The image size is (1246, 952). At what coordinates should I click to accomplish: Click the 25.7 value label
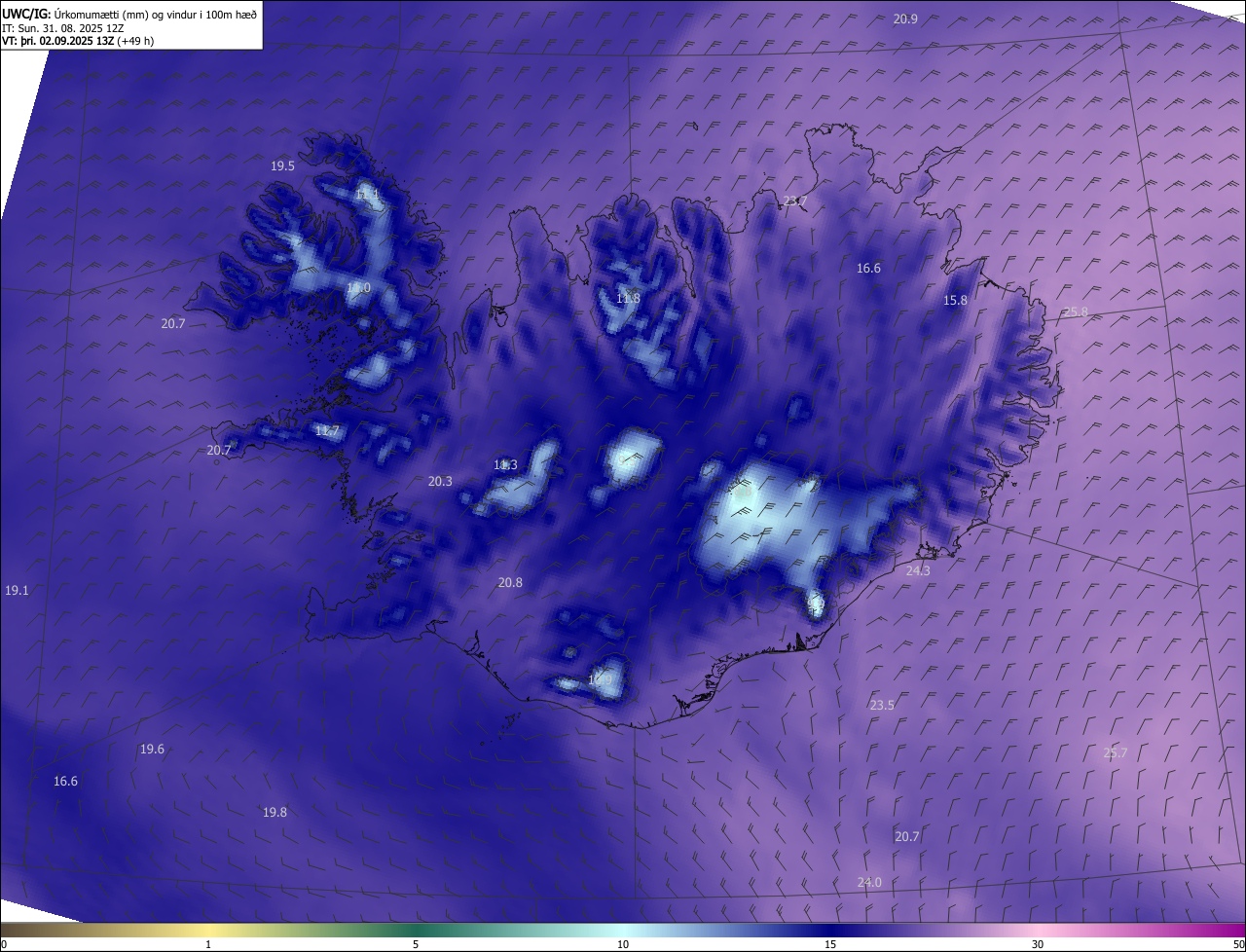coord(1116,752)
